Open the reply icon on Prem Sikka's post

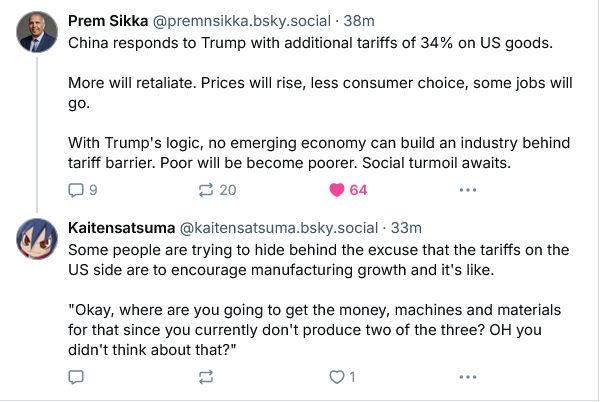[x=76, y=190]
